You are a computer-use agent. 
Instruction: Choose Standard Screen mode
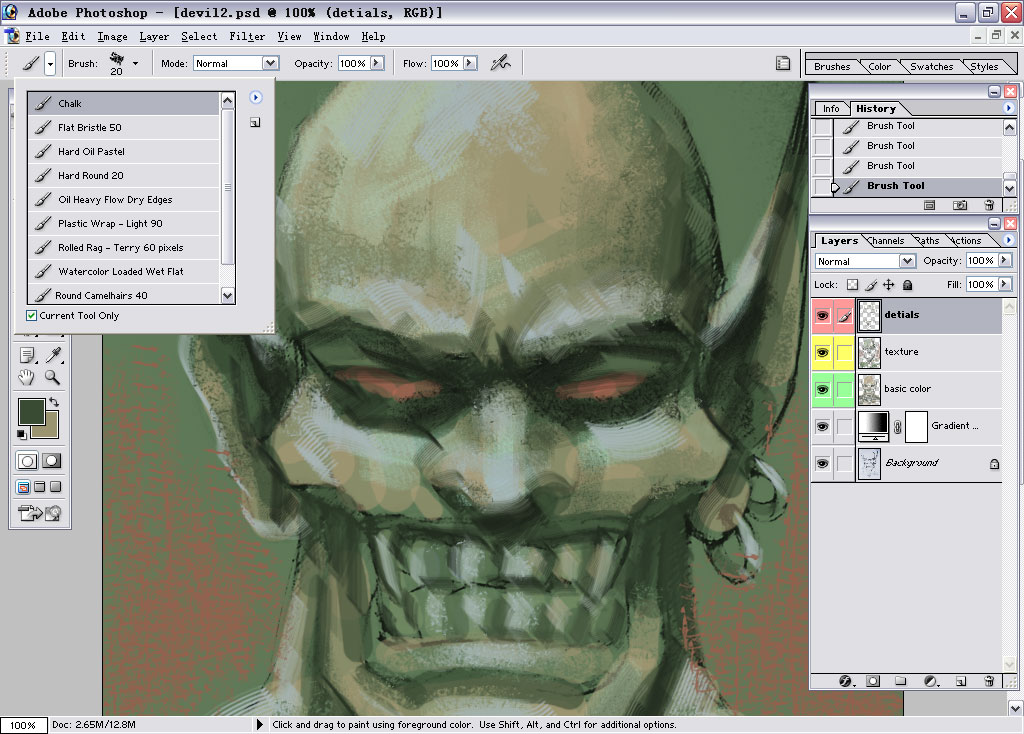click(x=23, y=487)
